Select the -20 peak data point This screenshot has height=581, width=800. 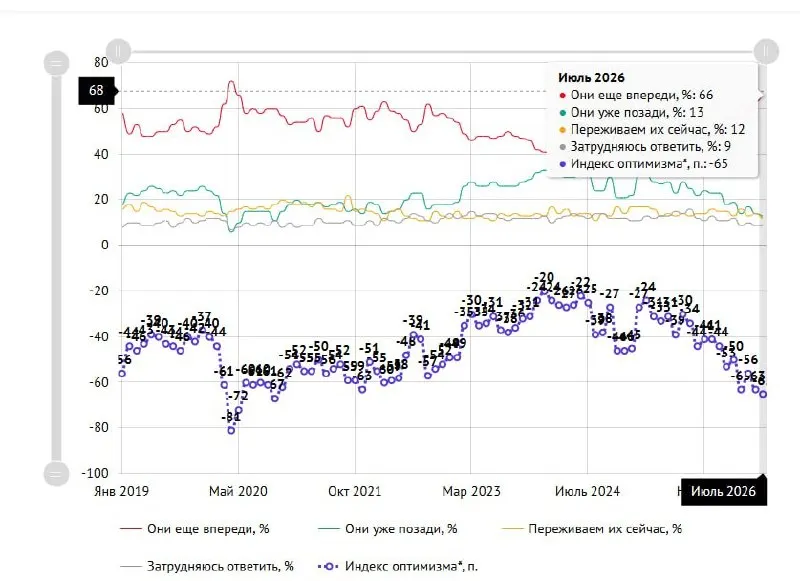pos(544,292)
